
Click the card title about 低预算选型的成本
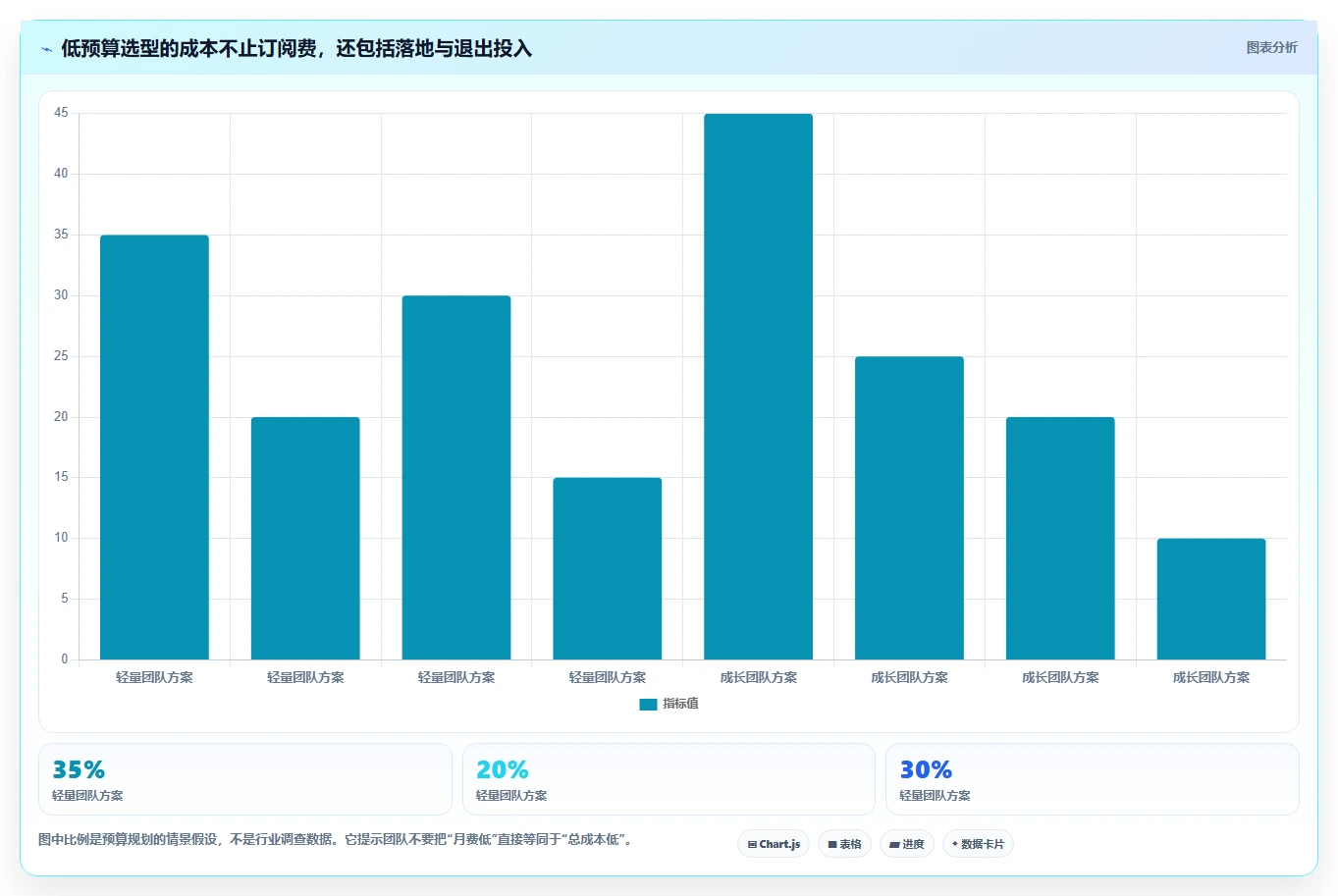(296, 48)
